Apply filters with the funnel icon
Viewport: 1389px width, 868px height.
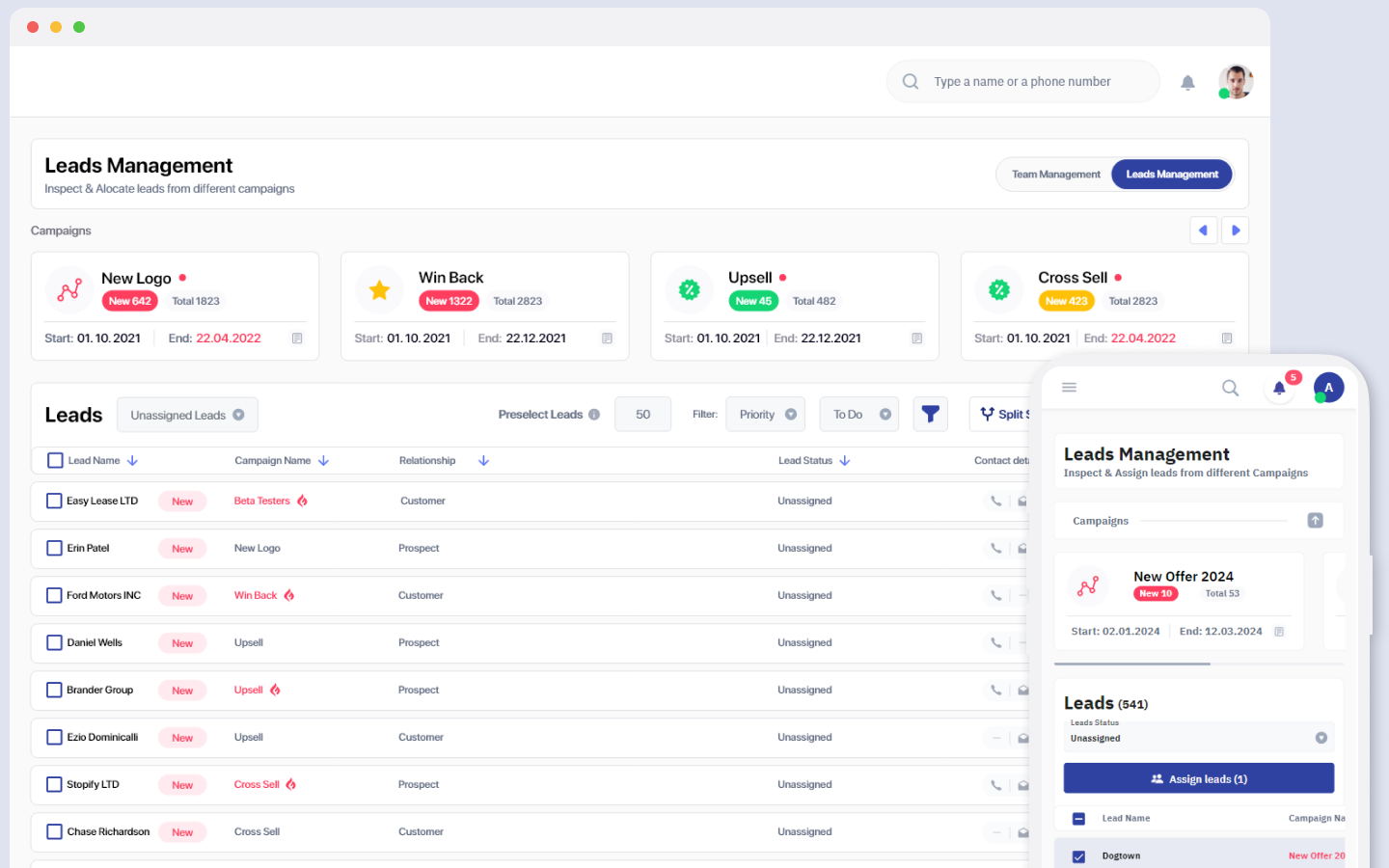[x=930, y=414]
